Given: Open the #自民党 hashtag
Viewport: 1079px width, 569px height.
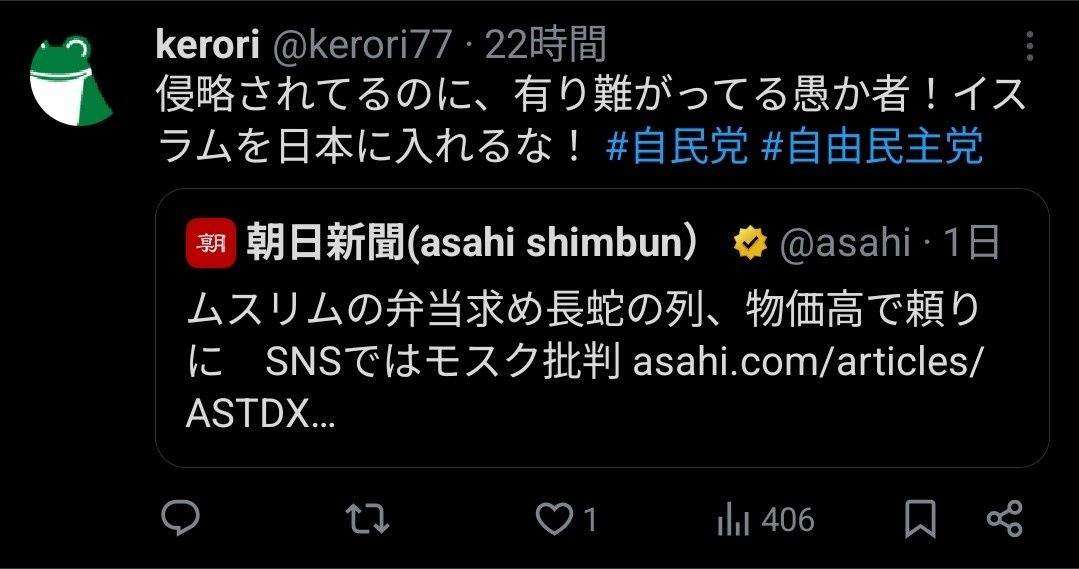Looking at the screenshot, I should pyautogui.click(x=677, y=147).
